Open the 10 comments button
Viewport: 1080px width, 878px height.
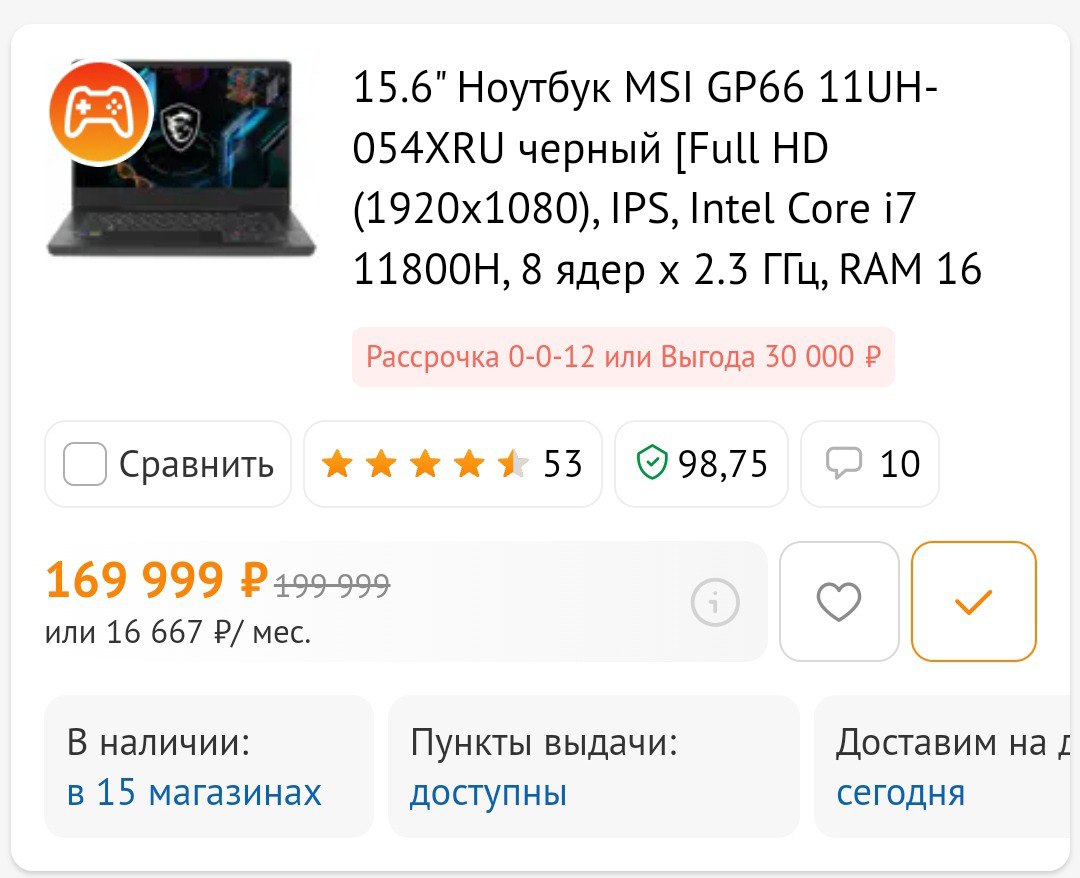pyautogui.click(x=870, y=463)
